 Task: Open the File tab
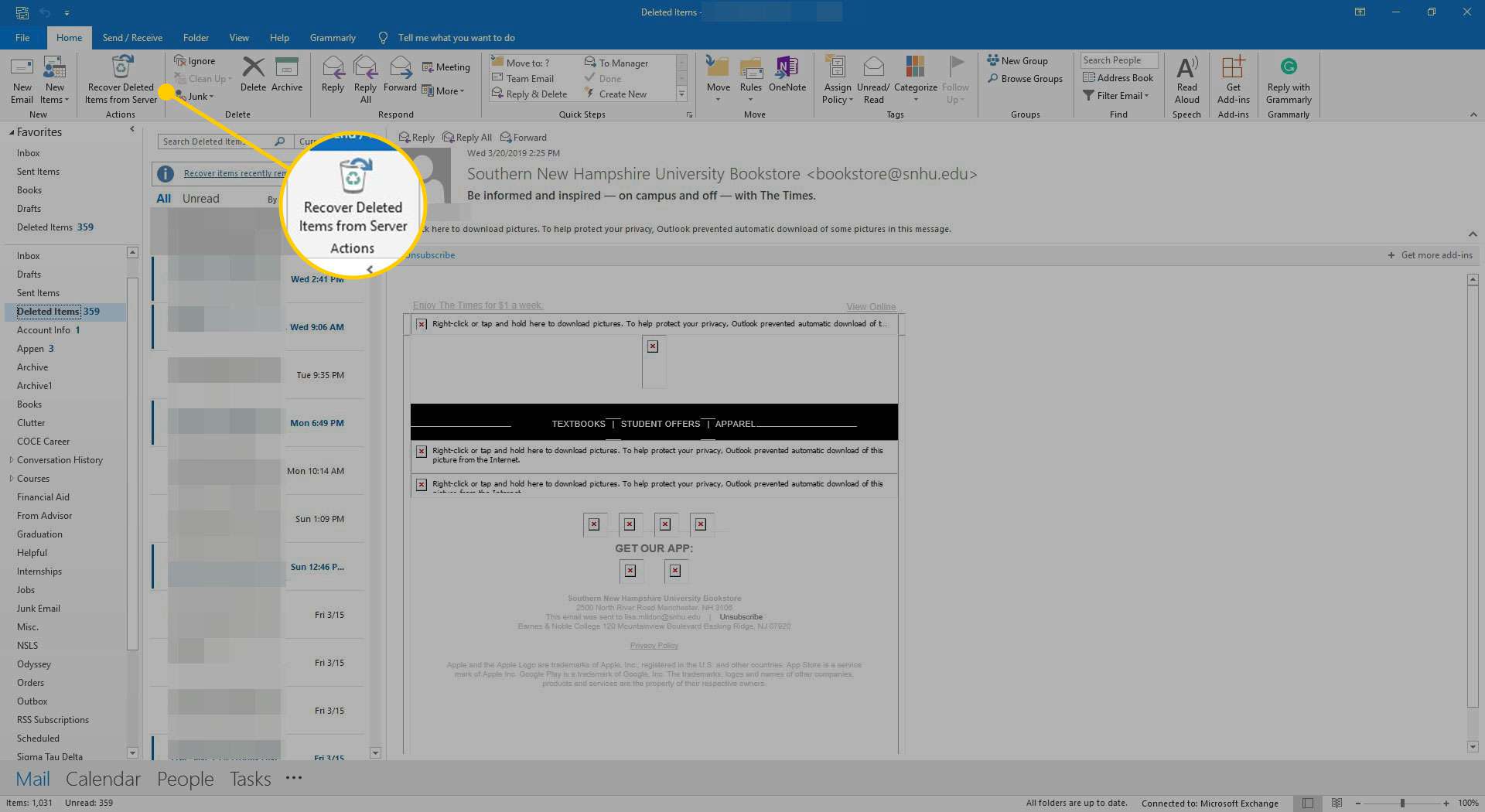[22, 37]
